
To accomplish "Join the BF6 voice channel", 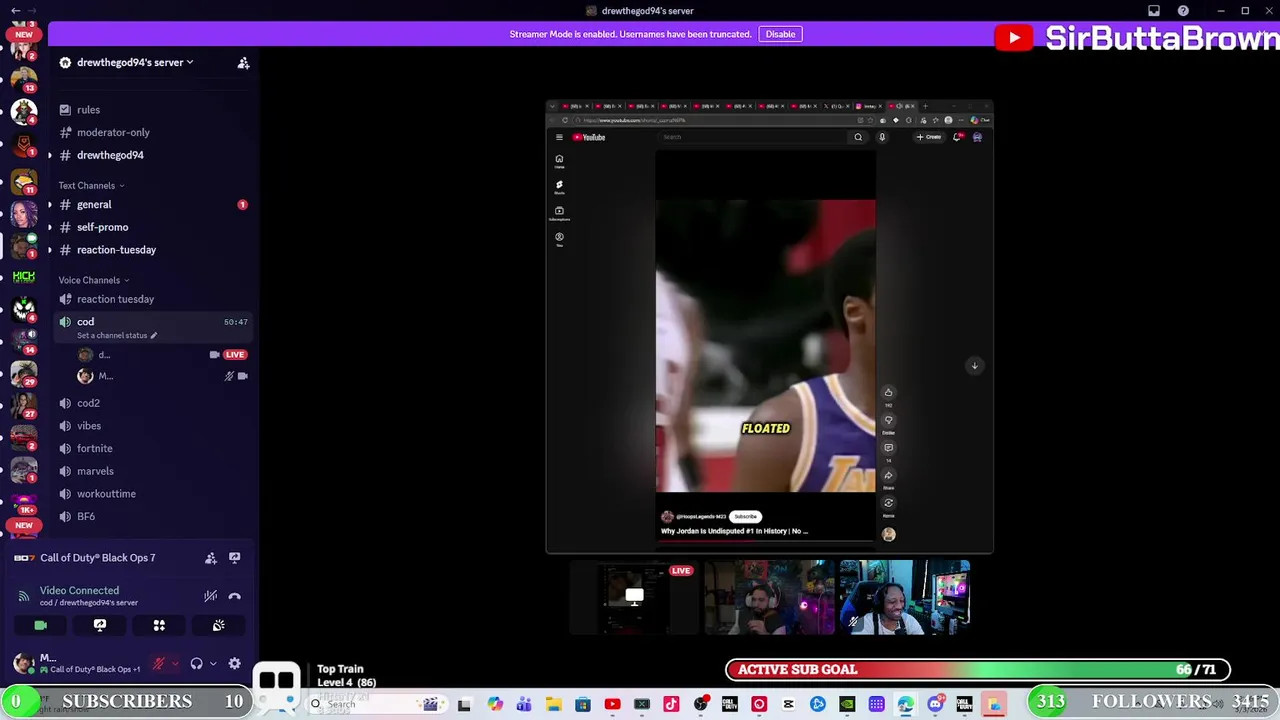I will (152, 517).
